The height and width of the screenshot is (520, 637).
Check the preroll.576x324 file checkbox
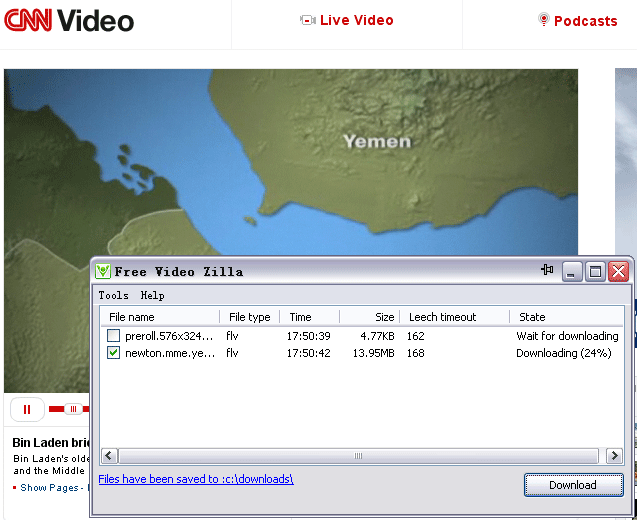[x=113, y=336]
